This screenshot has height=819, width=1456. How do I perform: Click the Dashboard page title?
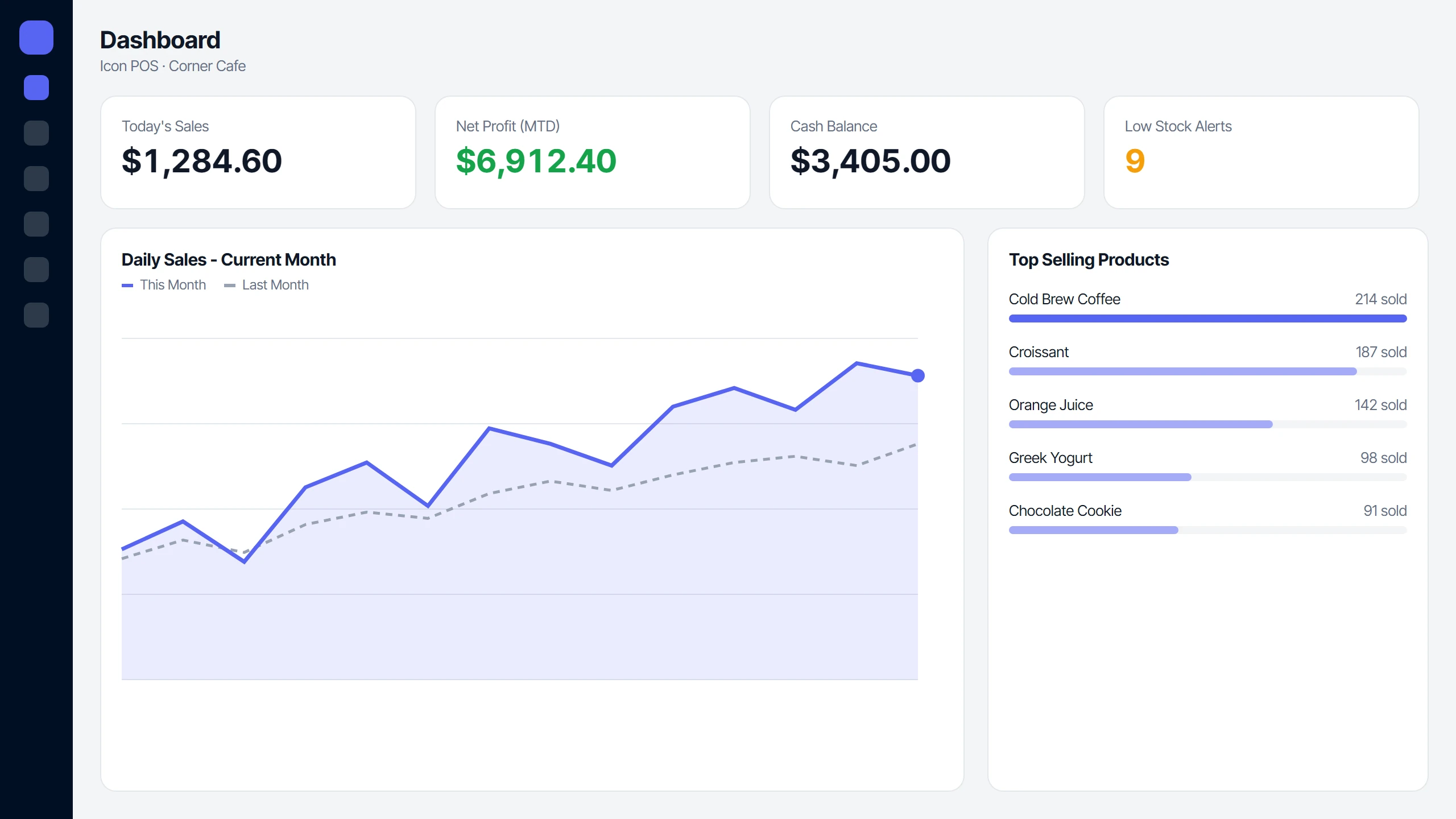click(x=160, y=40)
